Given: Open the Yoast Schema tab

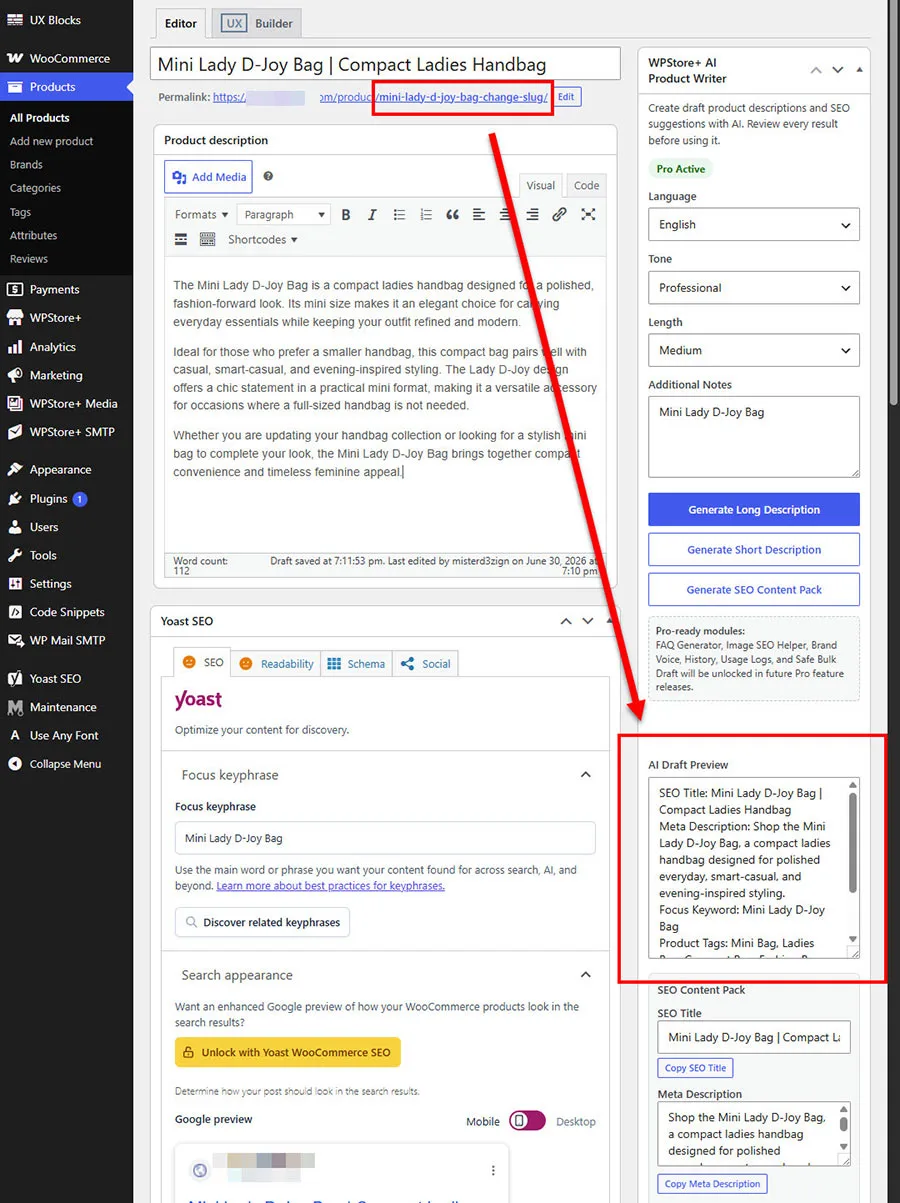Looking at the screenshot, I should [x=356, y=663].
